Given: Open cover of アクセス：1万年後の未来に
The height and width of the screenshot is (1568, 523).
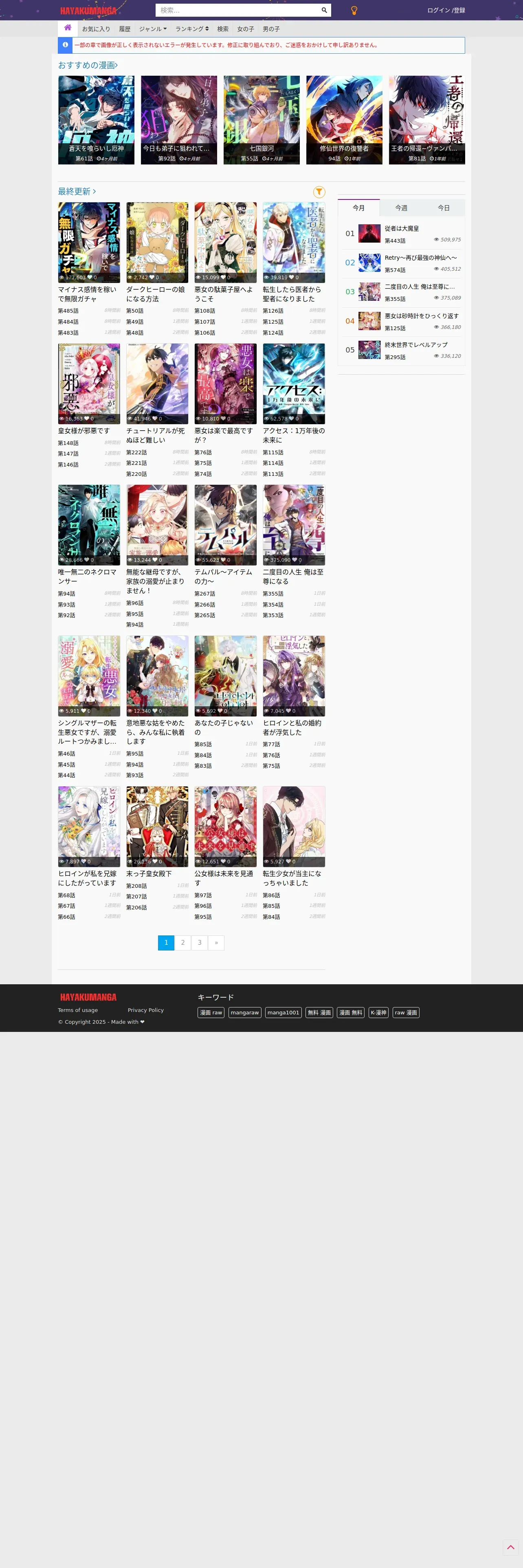Looking at the screenshot, I should pos(294,383).
